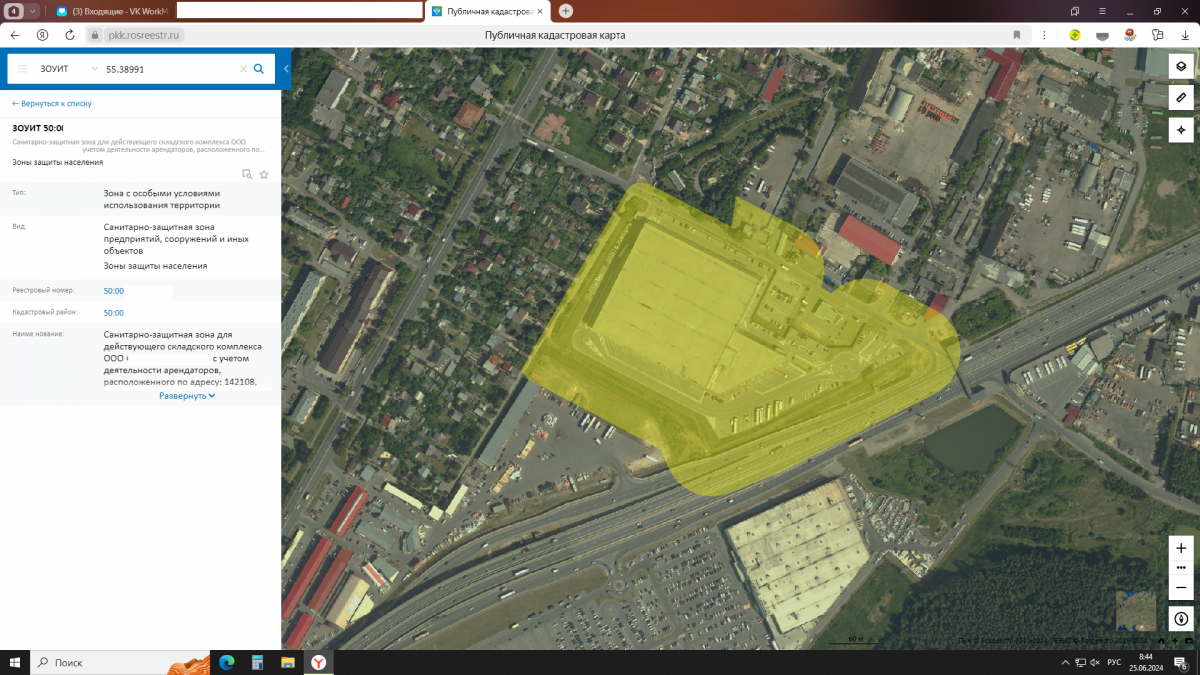Expand details with Развернуть
This screenshot has width=1200, height=675.
click(187, 396)
